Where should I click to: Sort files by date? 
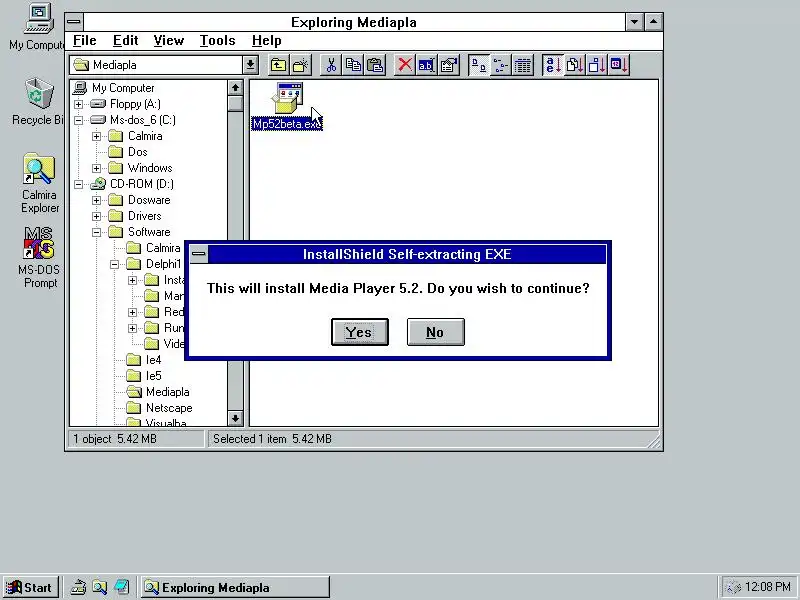pyautogui.click(x=619, y=65)
